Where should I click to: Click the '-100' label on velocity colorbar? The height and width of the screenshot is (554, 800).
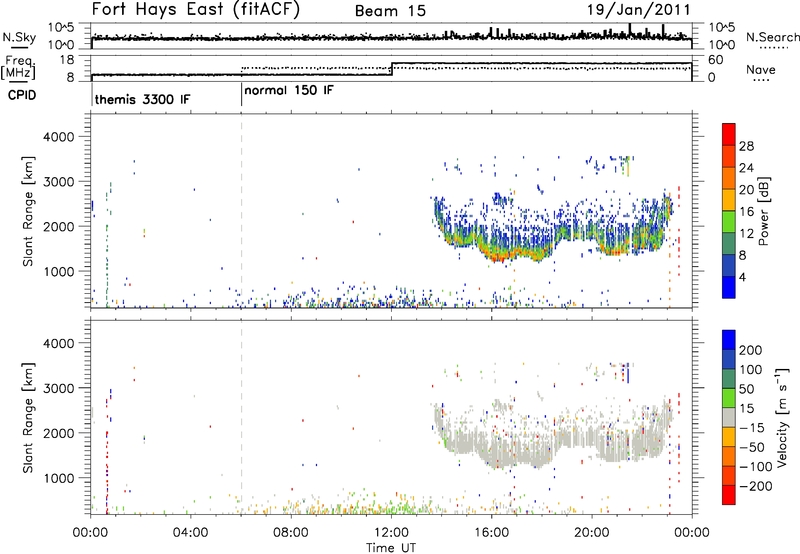(x=756, y=466)
